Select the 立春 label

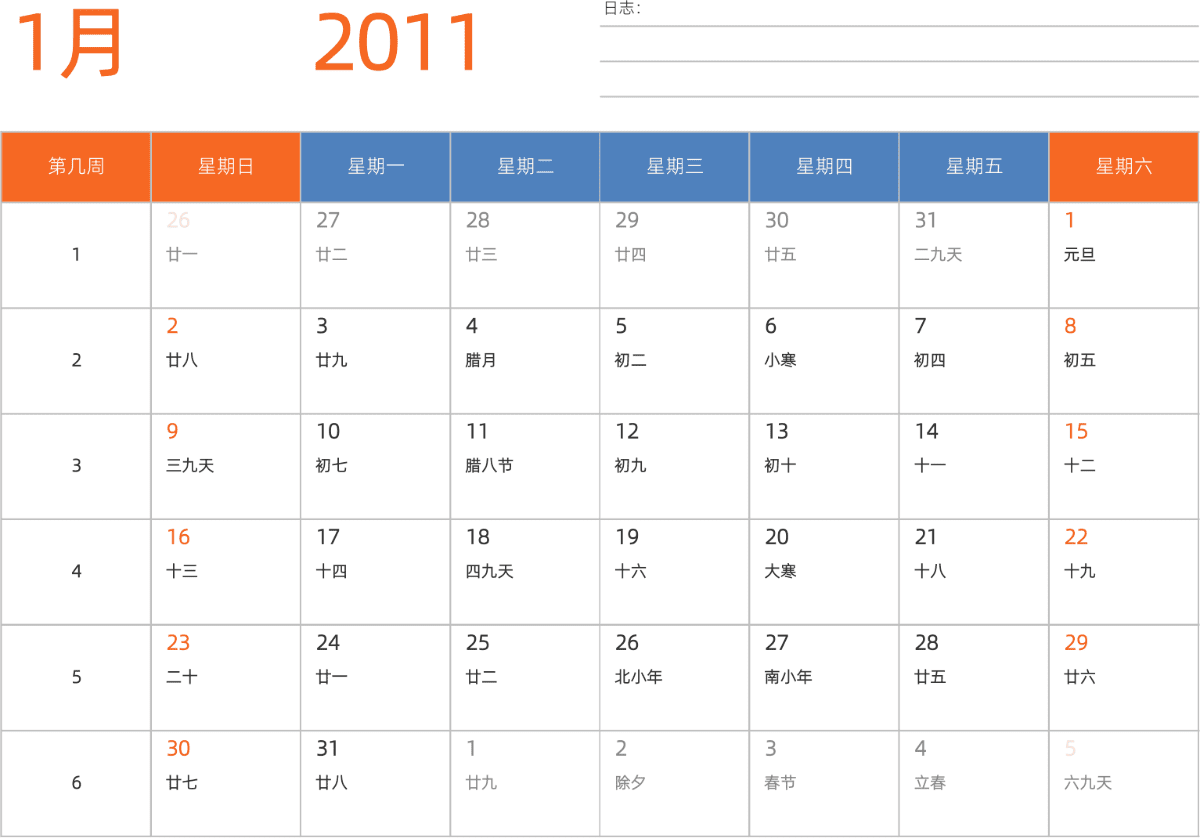point(930,783)
